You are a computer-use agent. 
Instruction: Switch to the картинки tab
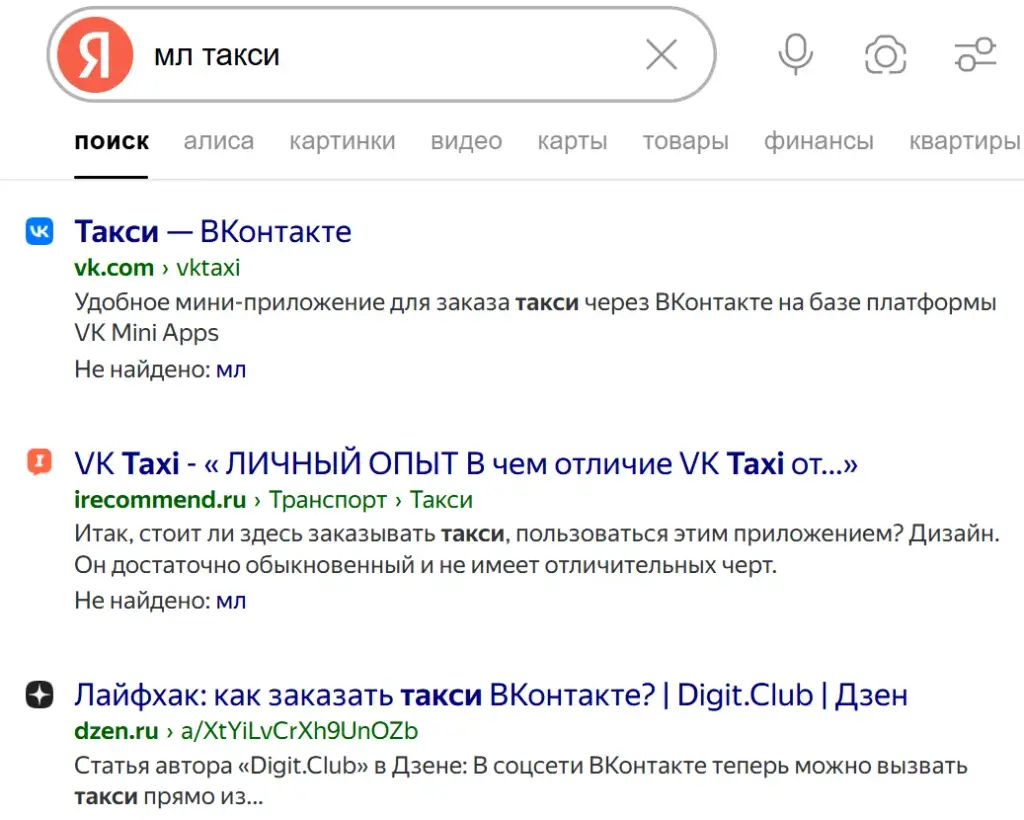coord(342,141)
